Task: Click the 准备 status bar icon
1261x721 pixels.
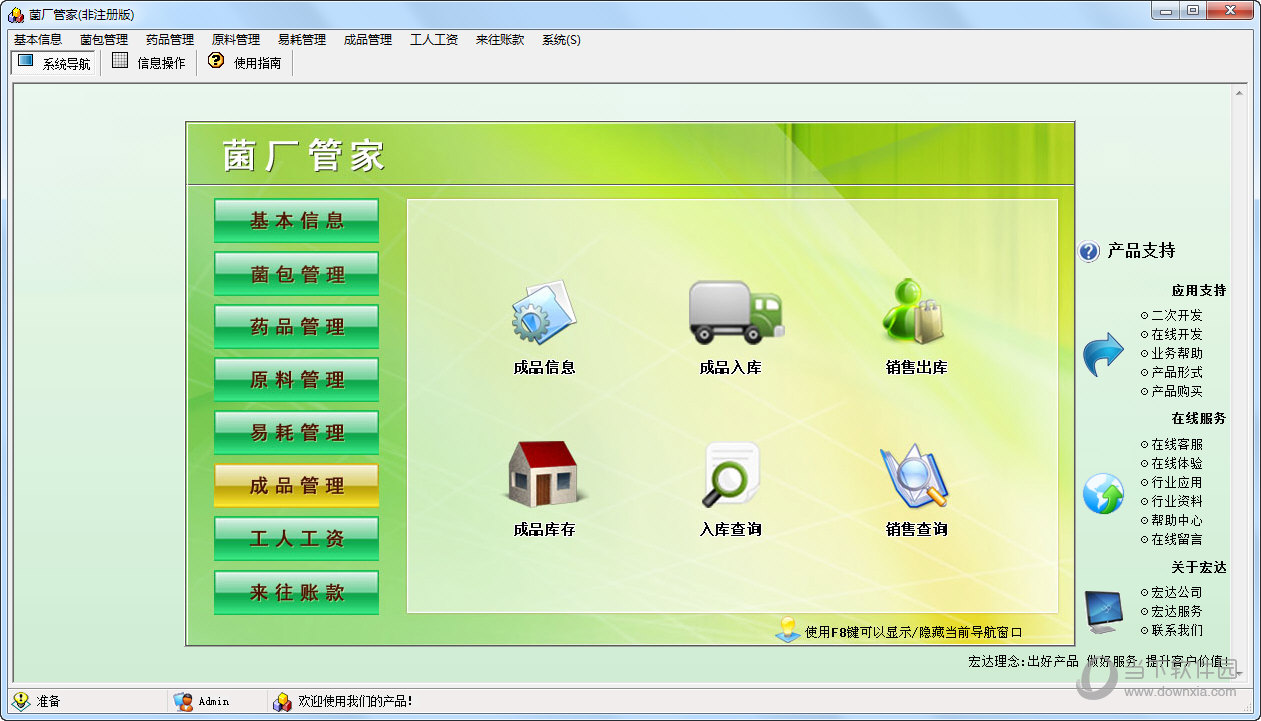Action: pos(21,701)
